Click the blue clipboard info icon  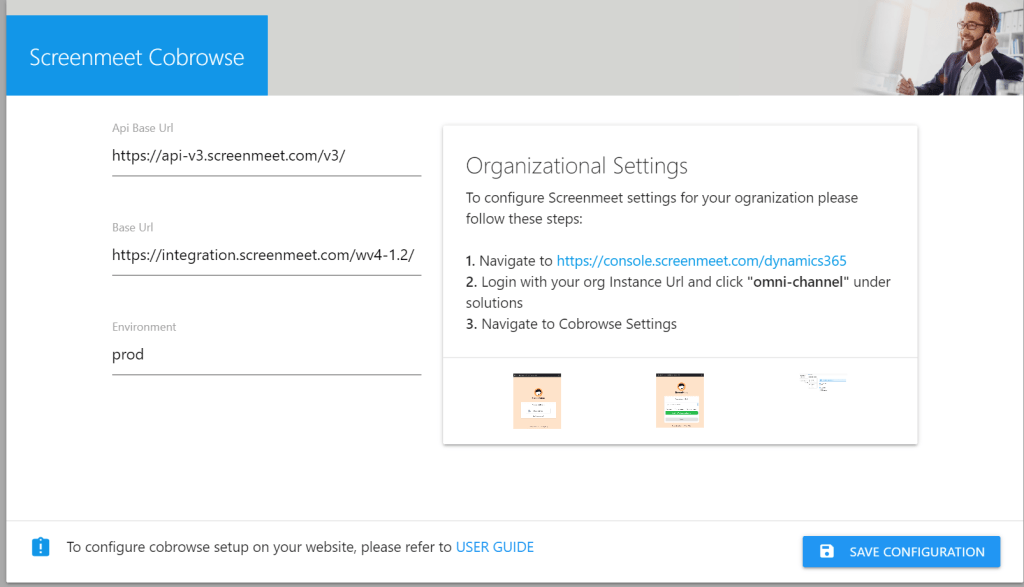(40, 547)
